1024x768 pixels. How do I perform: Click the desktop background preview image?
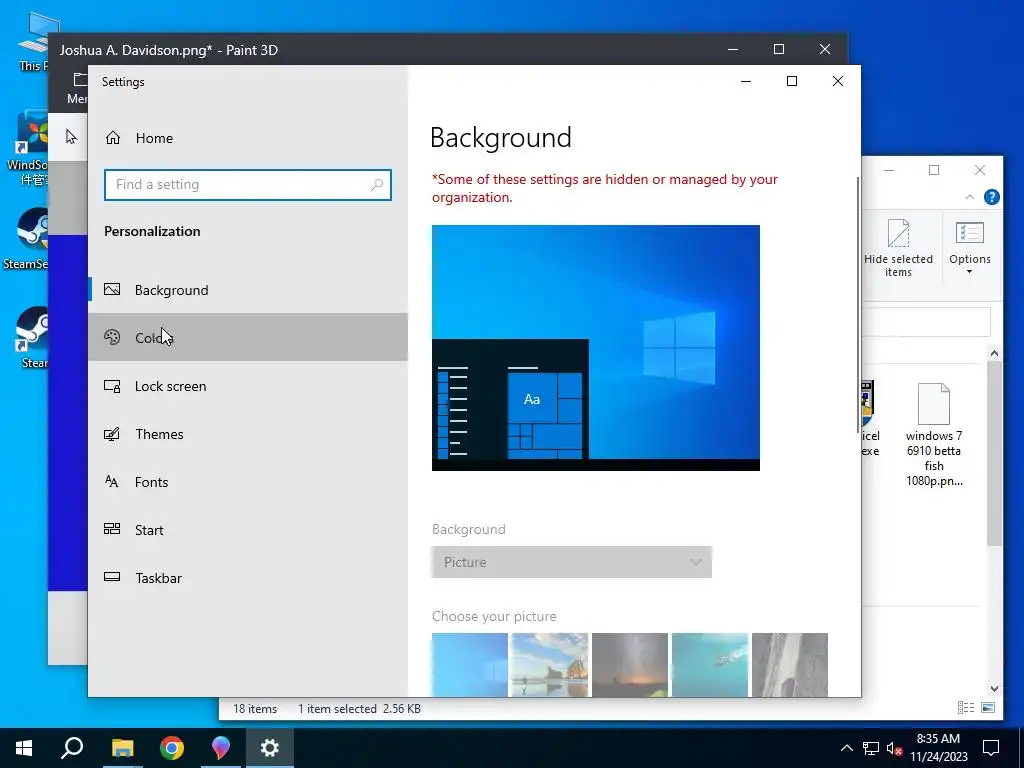(x=596, y=347)
